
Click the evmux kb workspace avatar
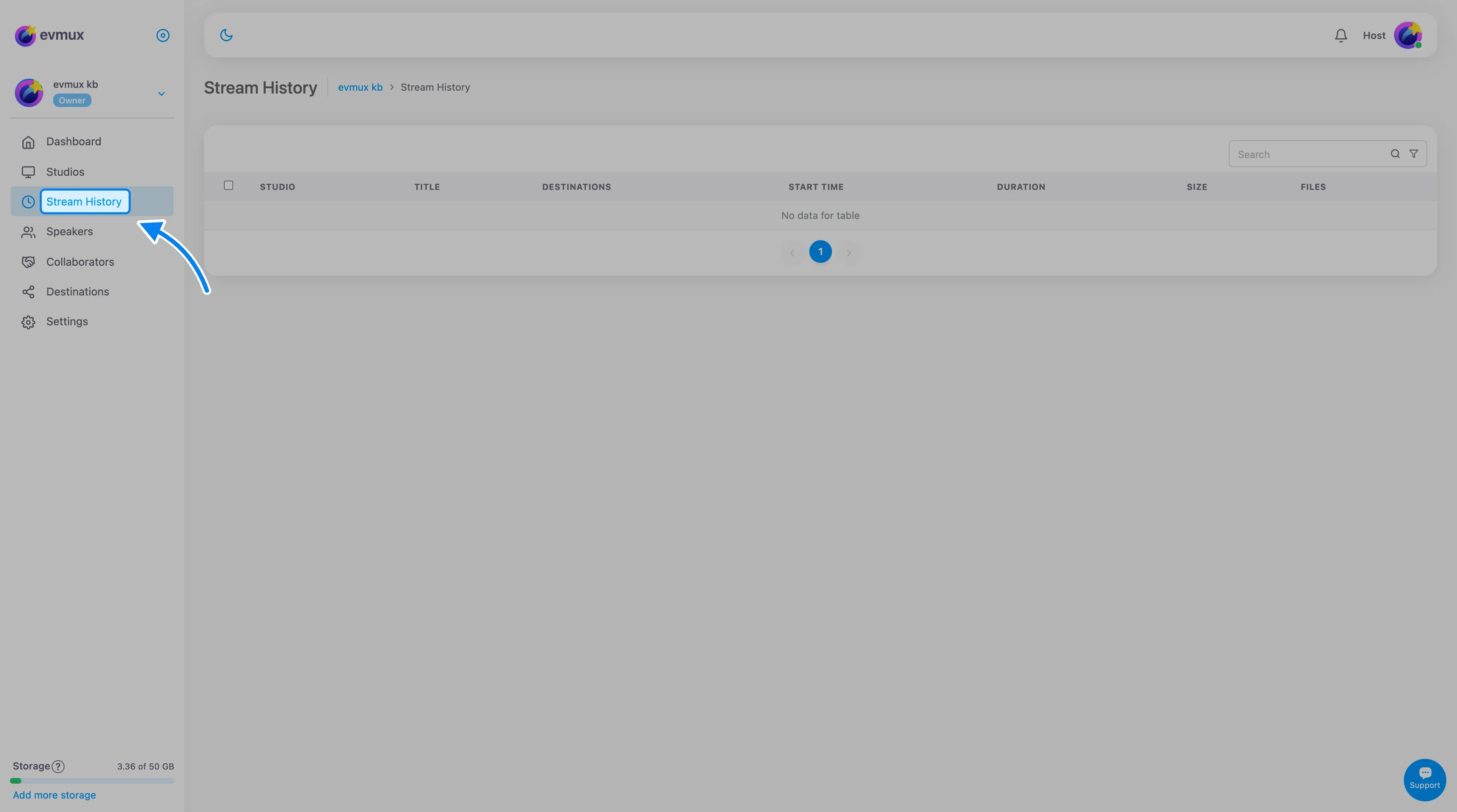coord(29,93)
